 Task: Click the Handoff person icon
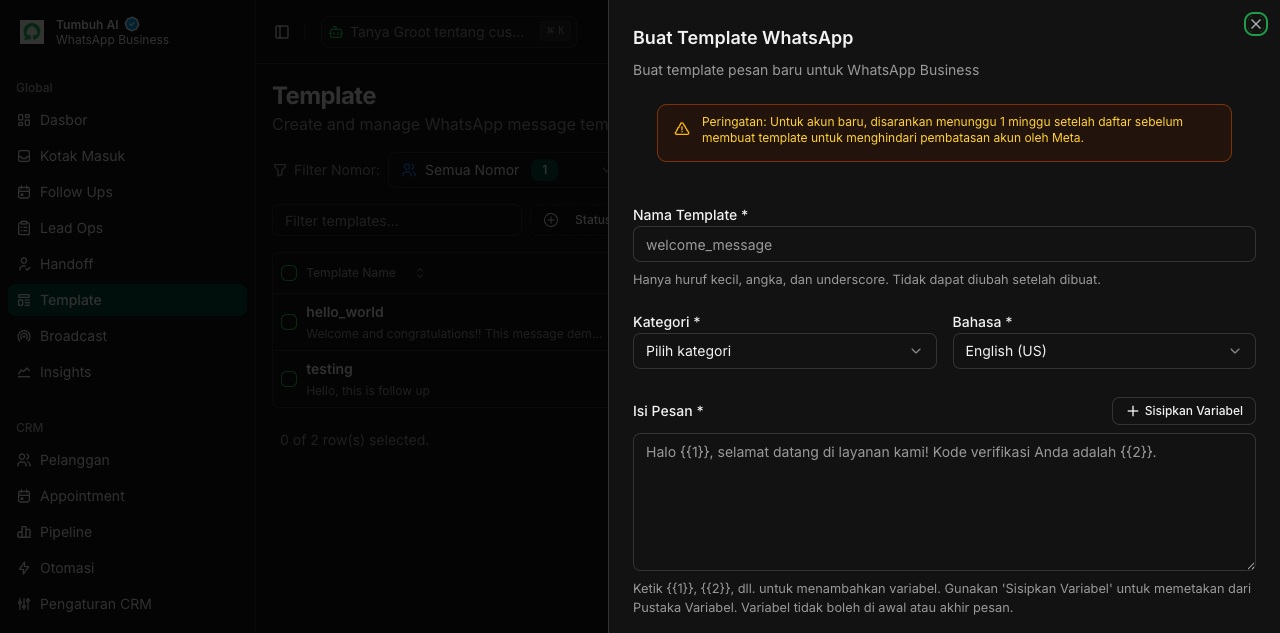(x=24, y=264)
